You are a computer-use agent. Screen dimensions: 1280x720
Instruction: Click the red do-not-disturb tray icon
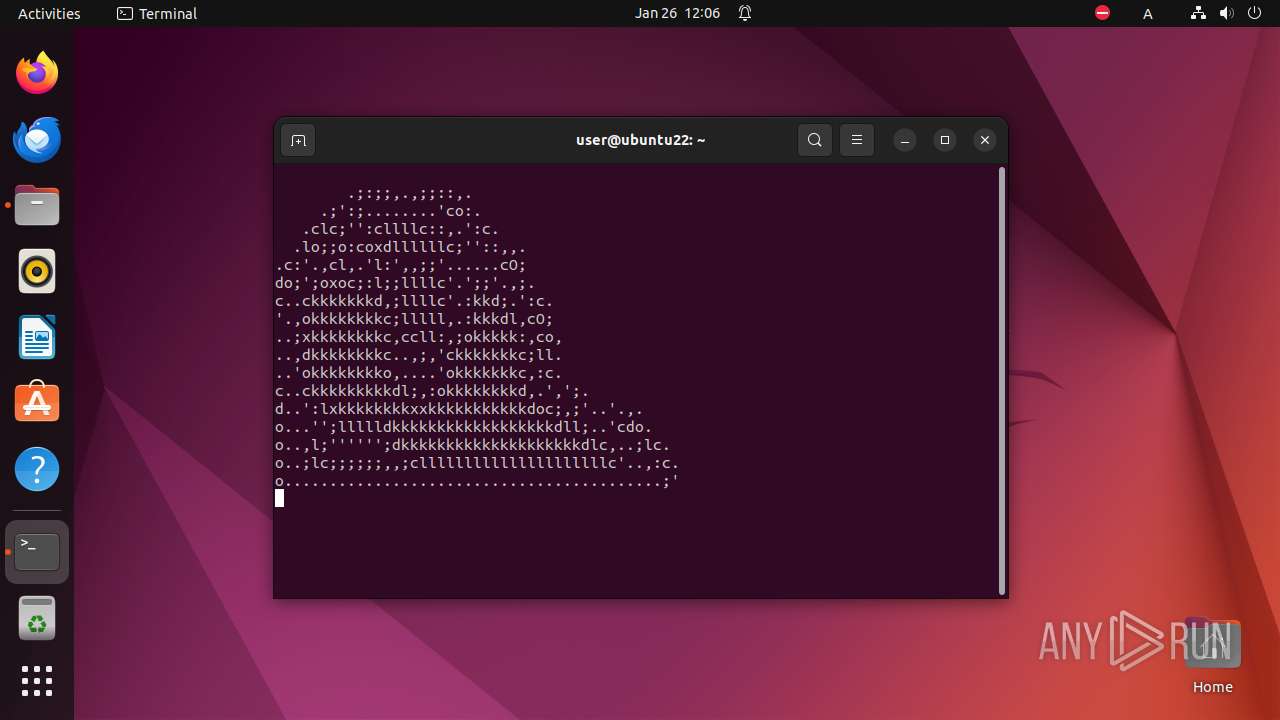click(x=1102, y=13)
